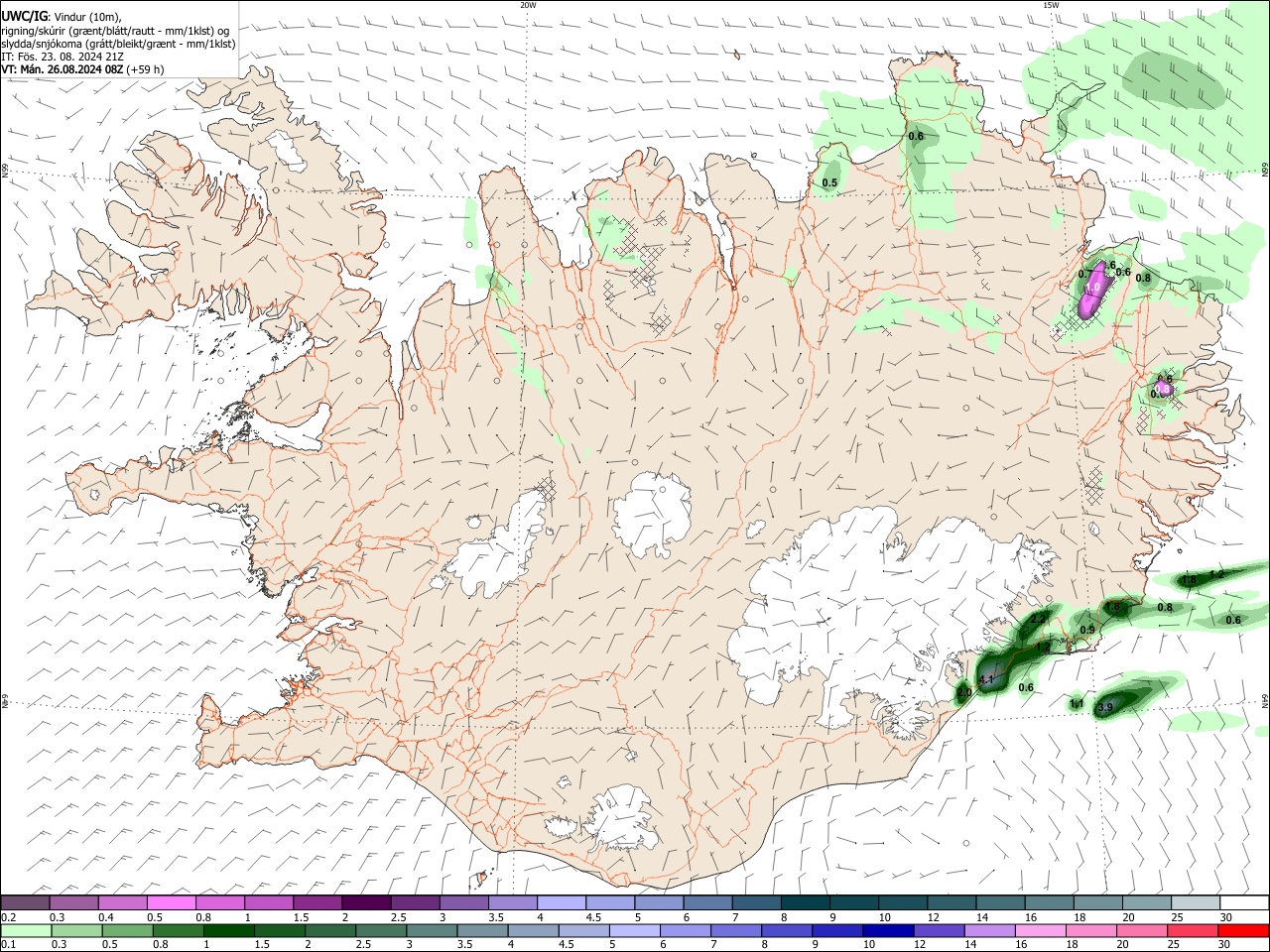Screen dimensions: 1270x952
Task: Click the dark navy 10 swatch in lower legend
Action: click(886, 930)
